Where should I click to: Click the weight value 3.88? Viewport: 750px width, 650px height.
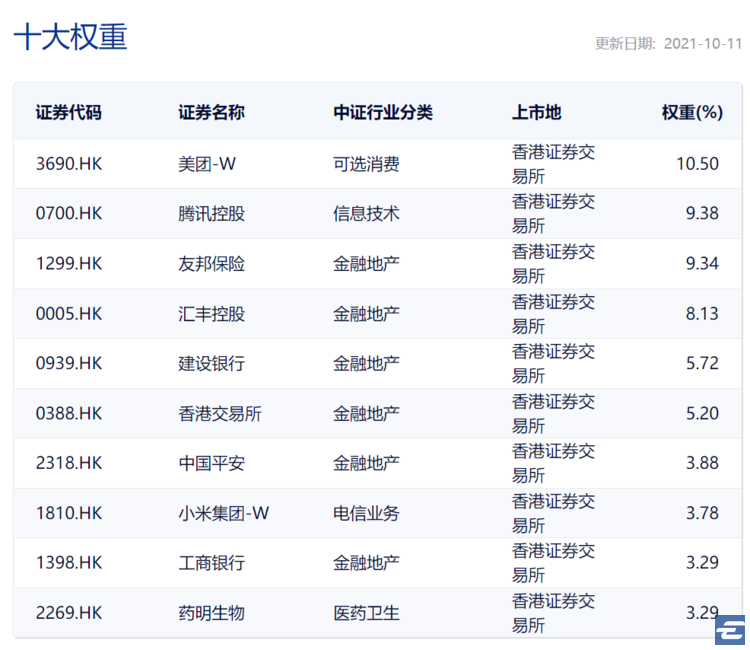click(702, 463)
